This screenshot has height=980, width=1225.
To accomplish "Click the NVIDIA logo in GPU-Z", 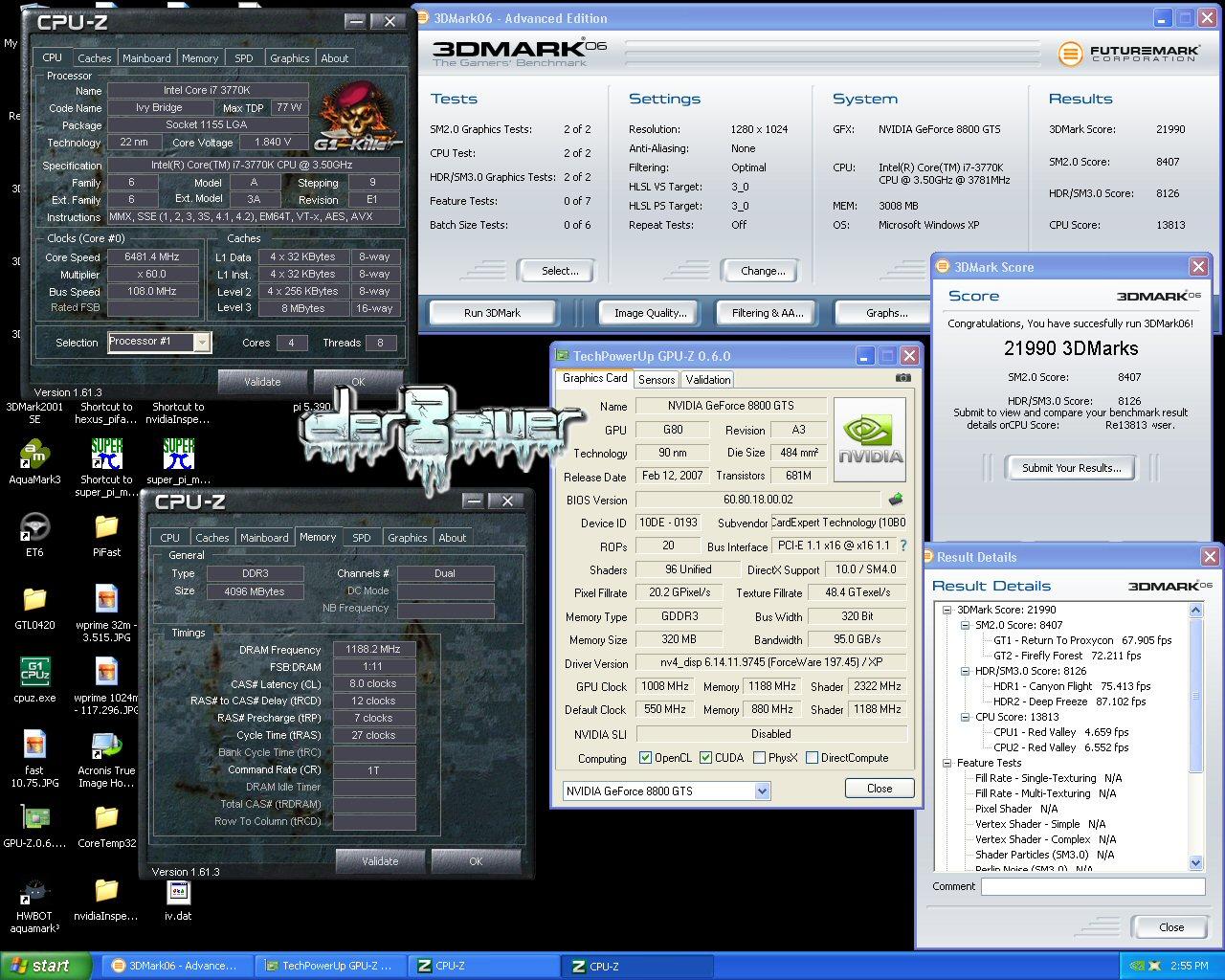I will 870,438.
